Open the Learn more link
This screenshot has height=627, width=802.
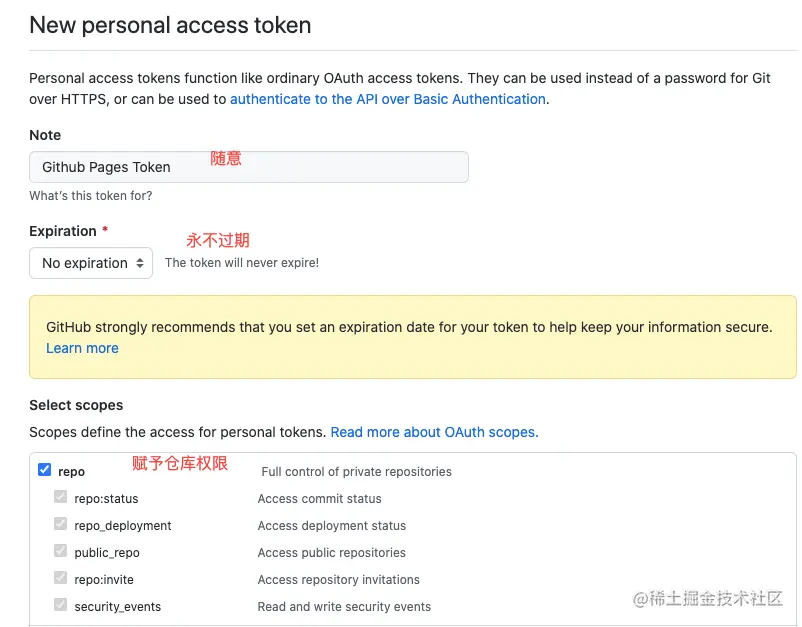[82, 348]
